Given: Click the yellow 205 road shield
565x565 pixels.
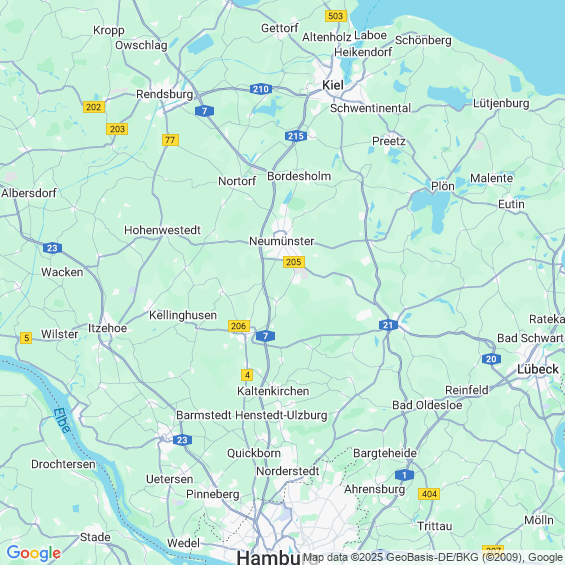Looking at the screenshot, I should pos(294,262).
